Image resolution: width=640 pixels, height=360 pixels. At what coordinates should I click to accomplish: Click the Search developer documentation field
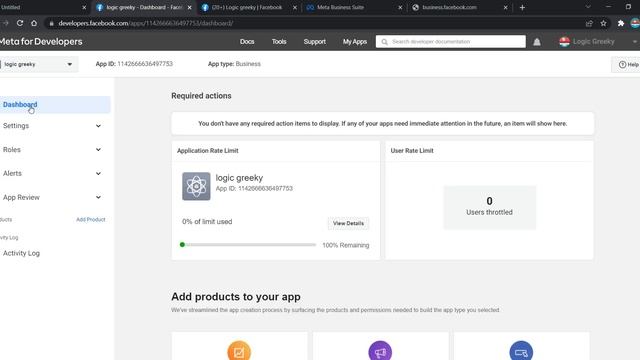pos(451,42)
